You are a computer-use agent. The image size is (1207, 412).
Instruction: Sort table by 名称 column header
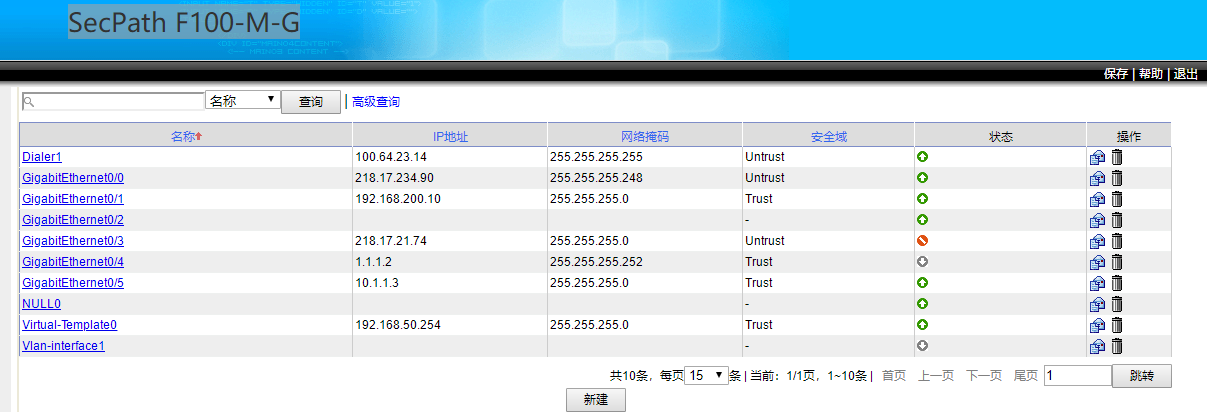(x=186, y=136)
